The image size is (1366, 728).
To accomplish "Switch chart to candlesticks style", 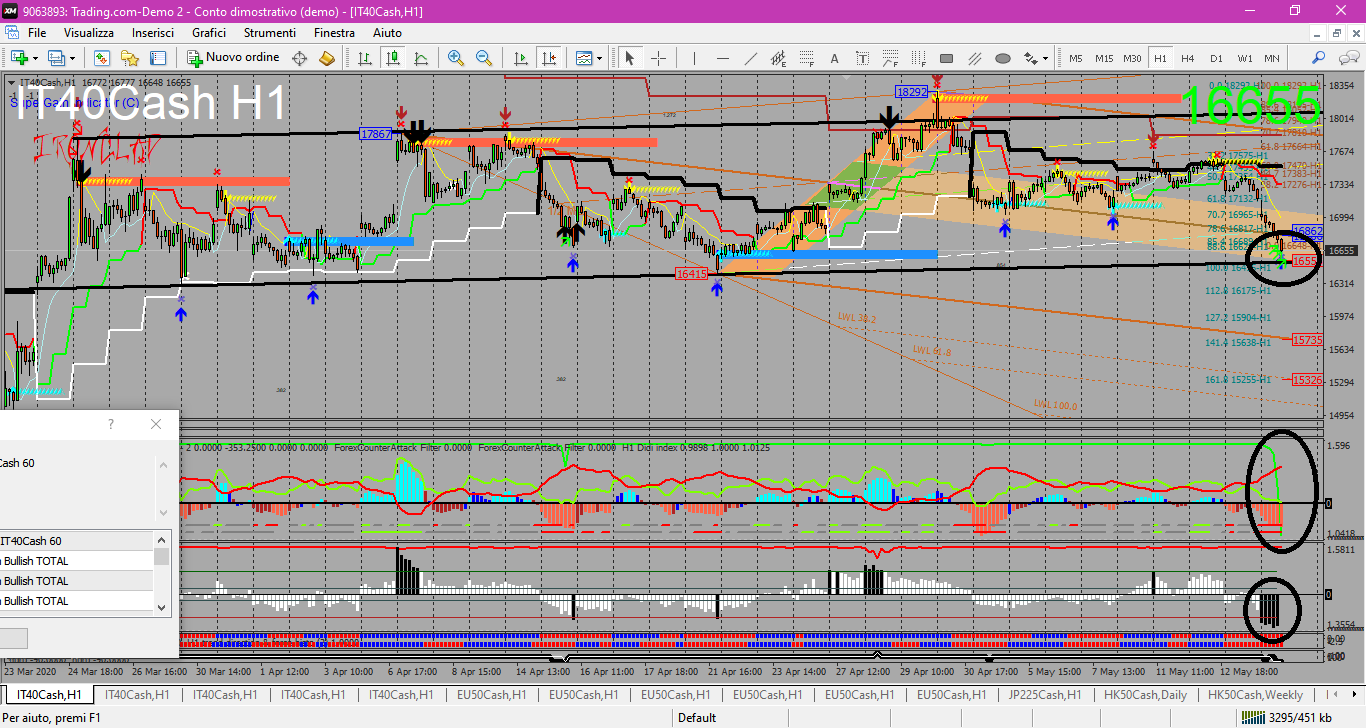I will [393, 58].
